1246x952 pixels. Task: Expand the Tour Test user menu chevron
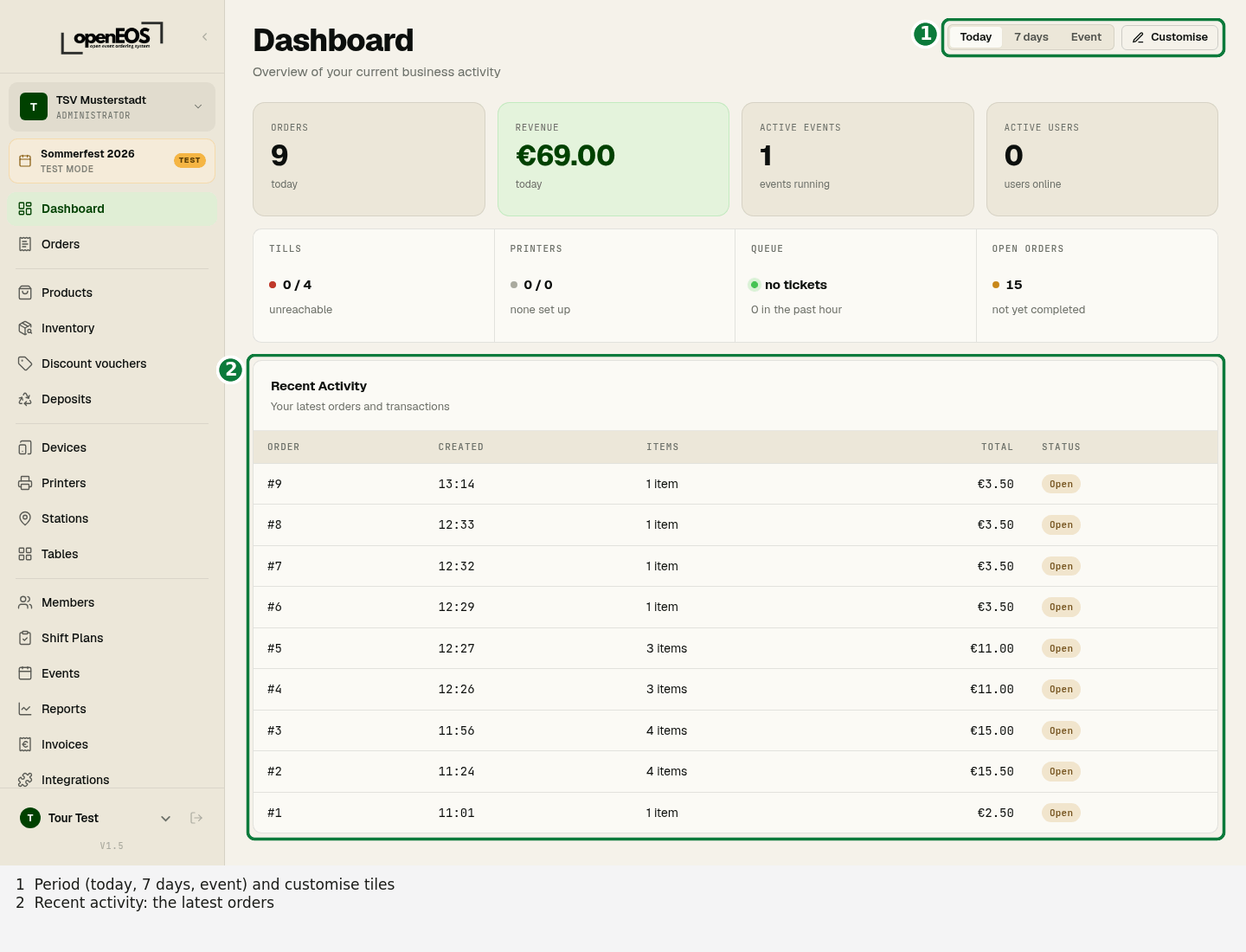click(x=166, y=818)
